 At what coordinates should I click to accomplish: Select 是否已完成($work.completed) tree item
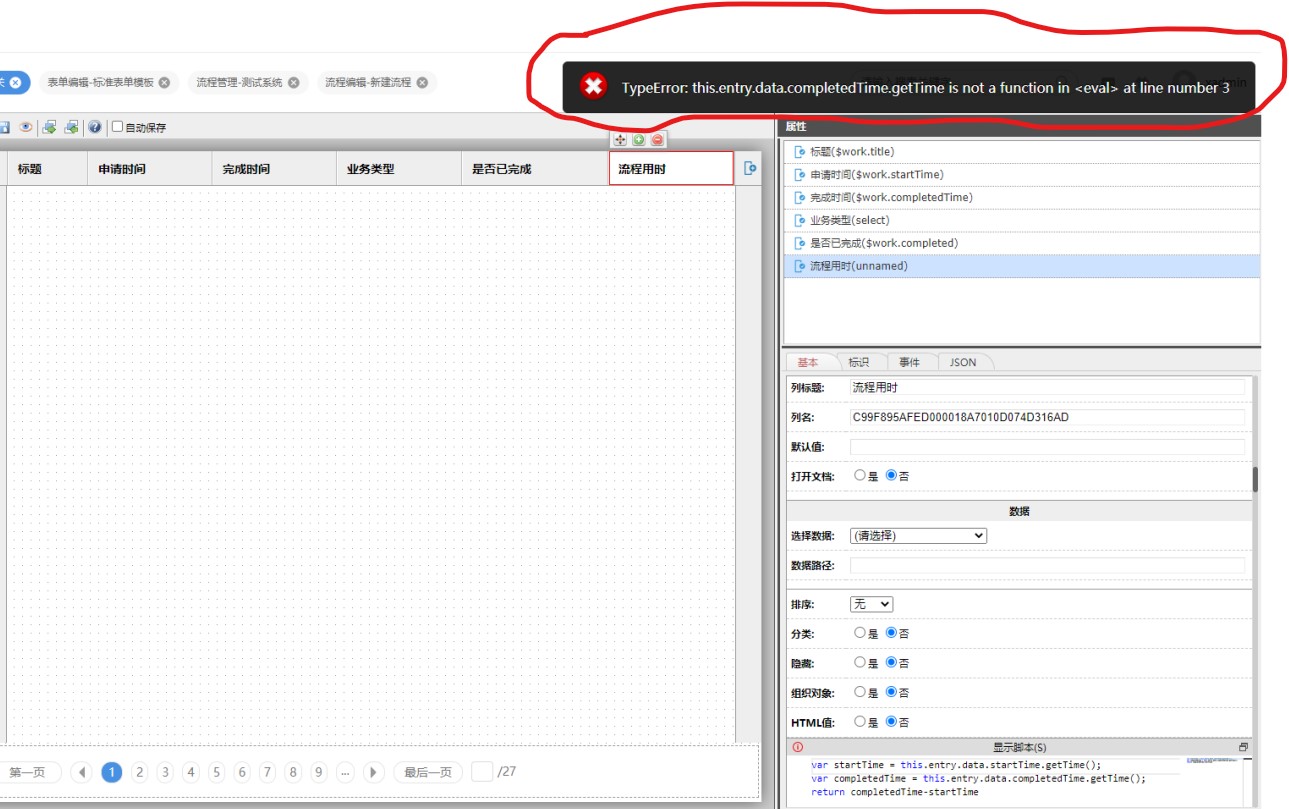1021,244
